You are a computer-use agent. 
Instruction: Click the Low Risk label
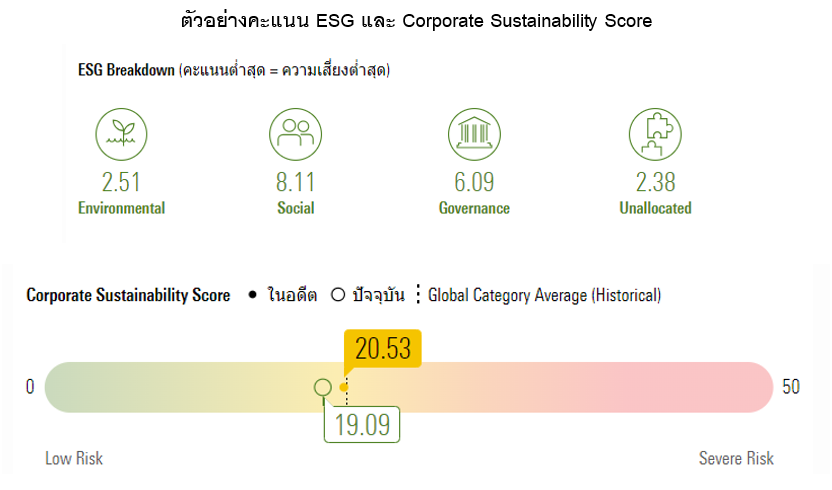coord(74,458)
